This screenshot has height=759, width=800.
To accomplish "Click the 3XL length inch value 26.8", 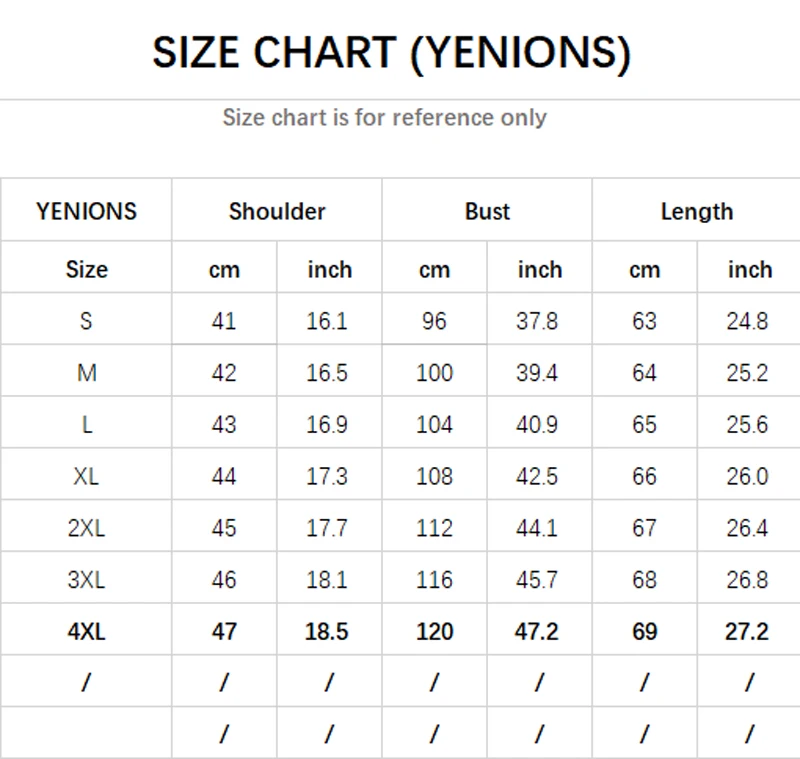I will coord(747,580).
